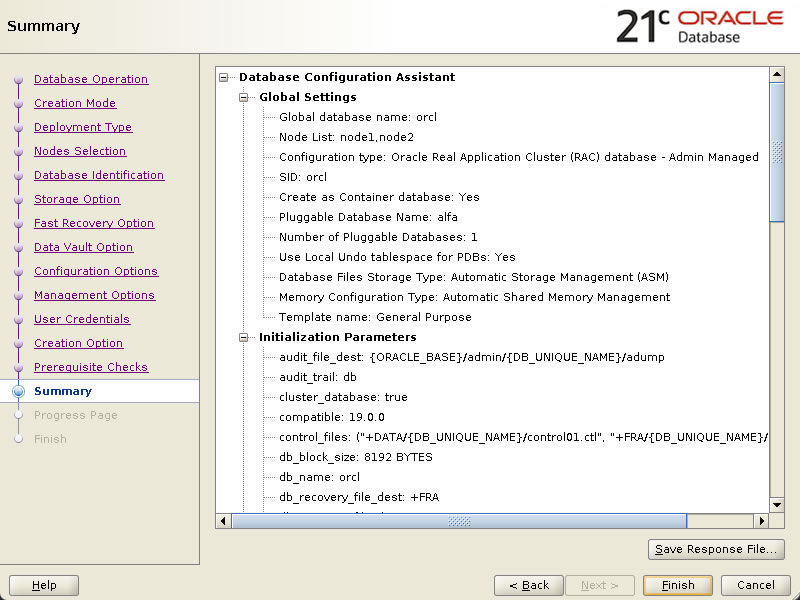
Task: Go to the Deployment Type step
Action: coord(83,127)
